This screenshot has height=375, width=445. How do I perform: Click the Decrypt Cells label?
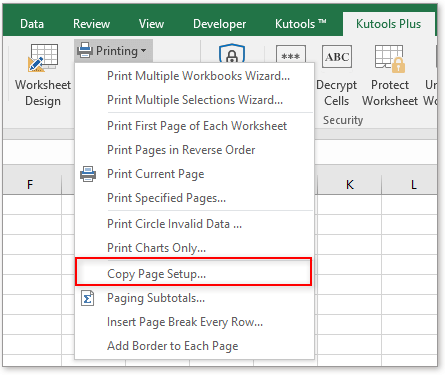pyautogui.click(x=337, y=93)
